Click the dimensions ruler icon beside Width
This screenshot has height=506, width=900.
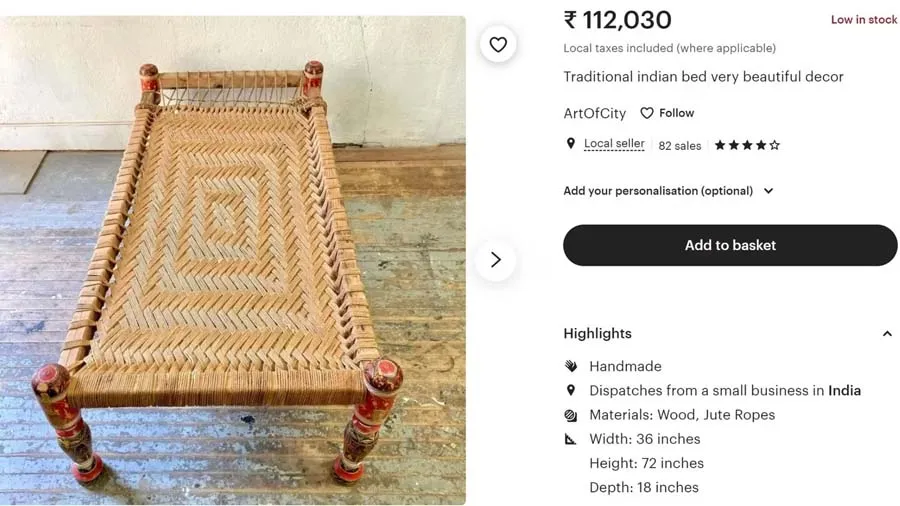pyautogui.click(x=571, y=439)
